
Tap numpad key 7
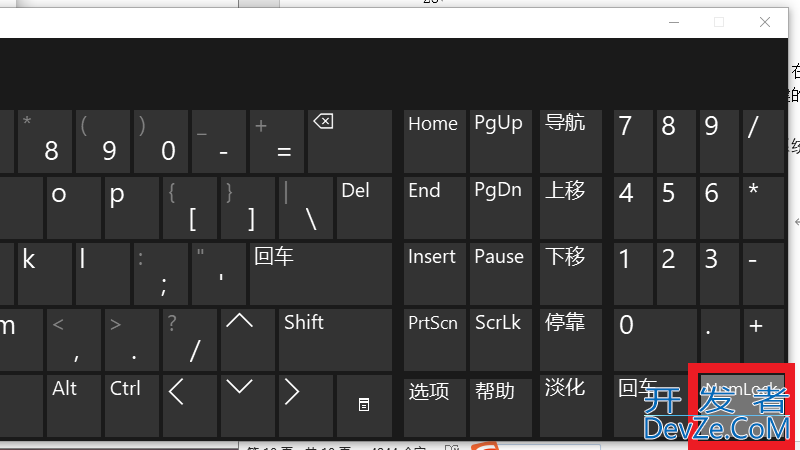633,141
